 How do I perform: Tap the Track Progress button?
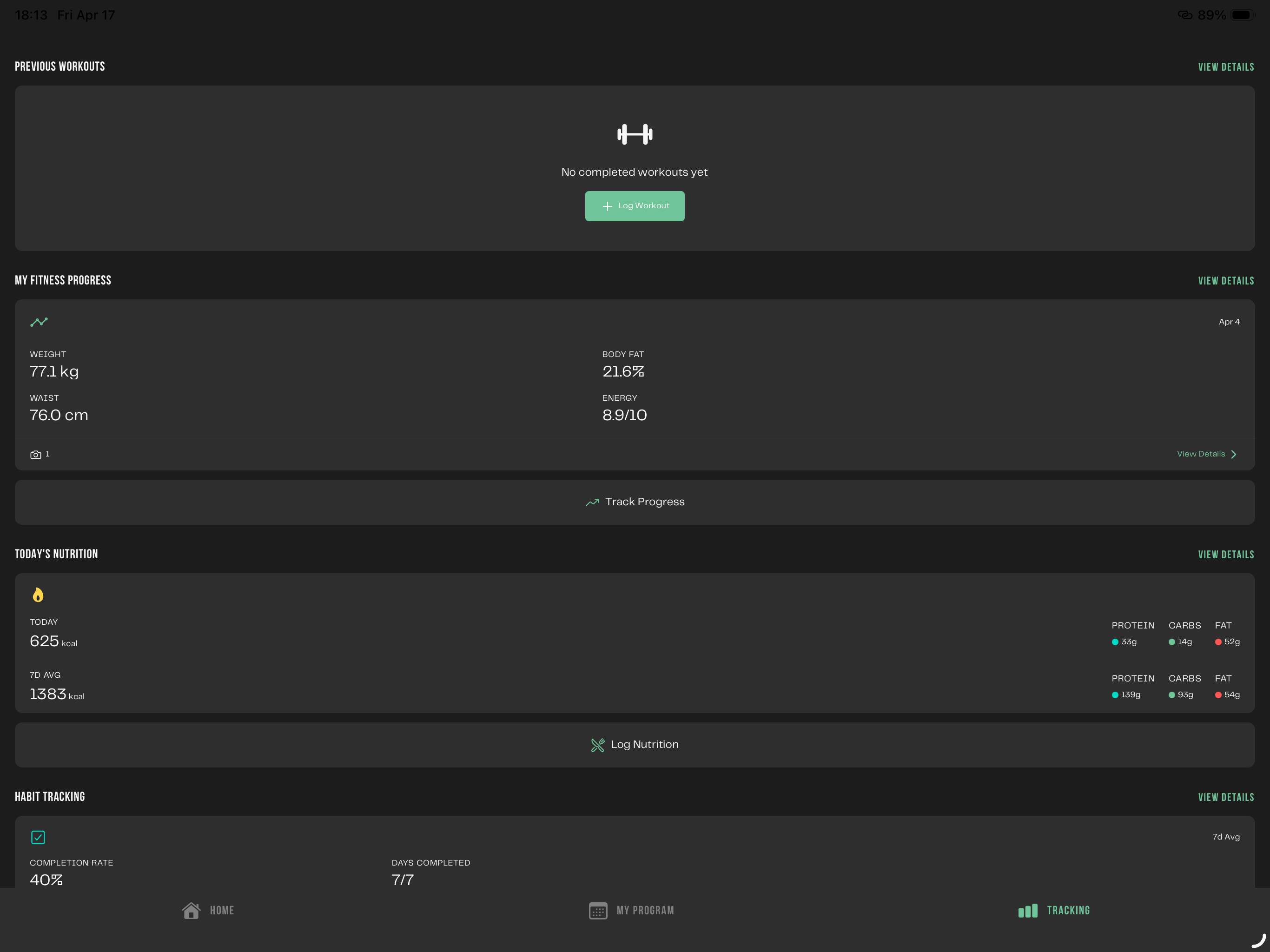635,502
